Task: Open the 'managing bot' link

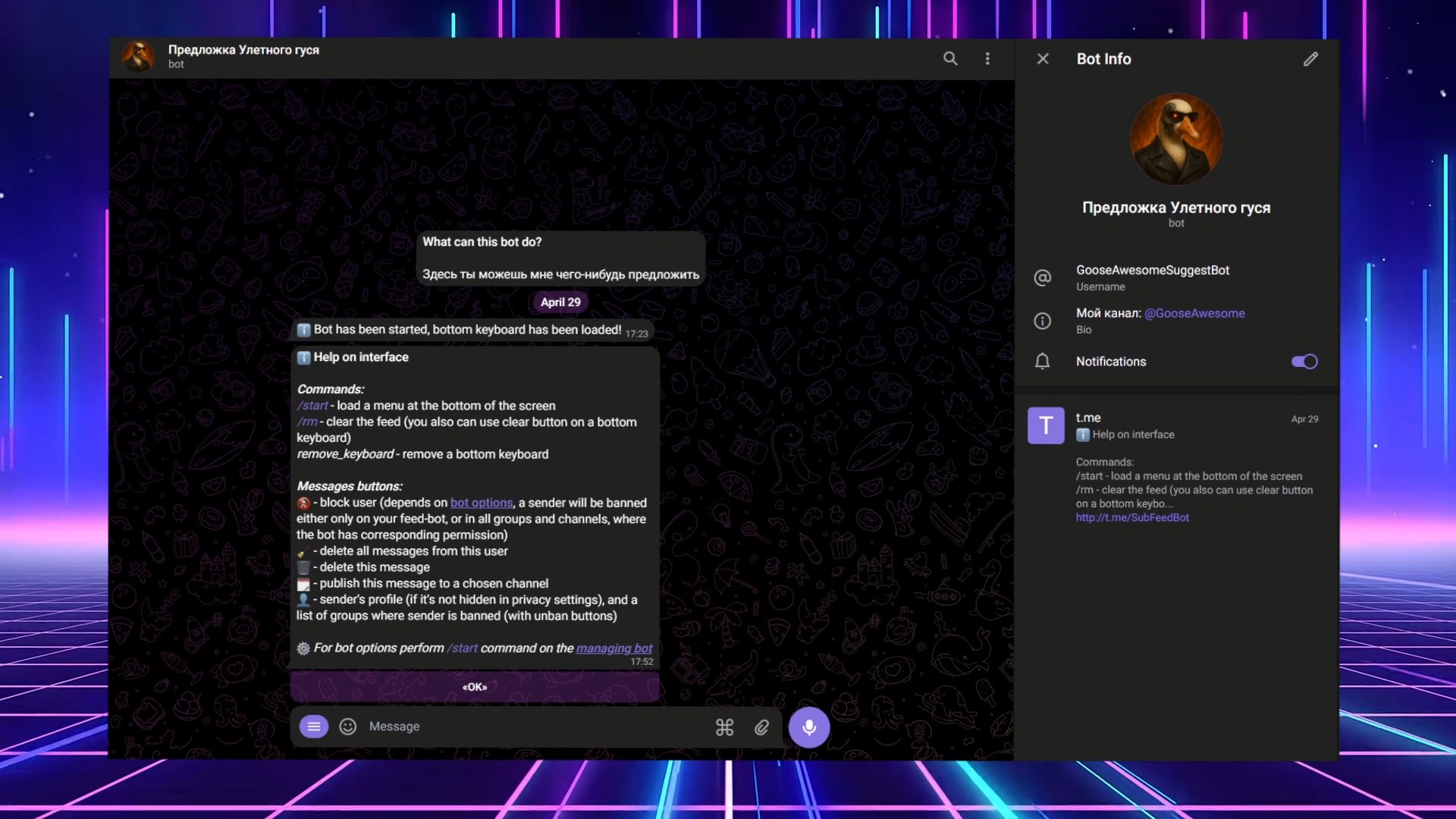Action: click(613, 648)
